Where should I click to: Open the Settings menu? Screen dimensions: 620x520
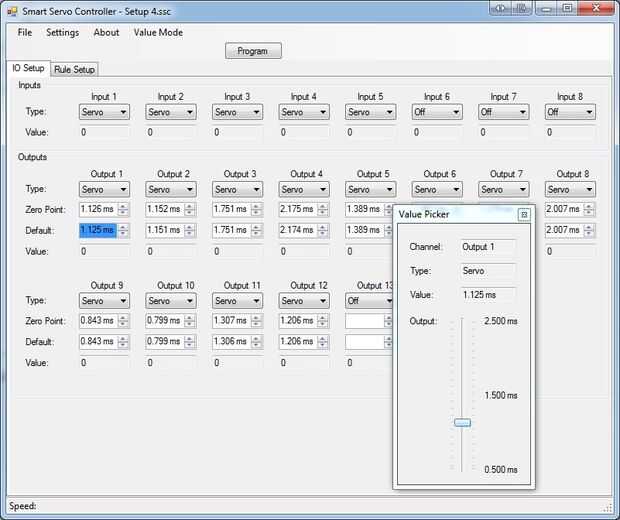click(x=62, y=32)
